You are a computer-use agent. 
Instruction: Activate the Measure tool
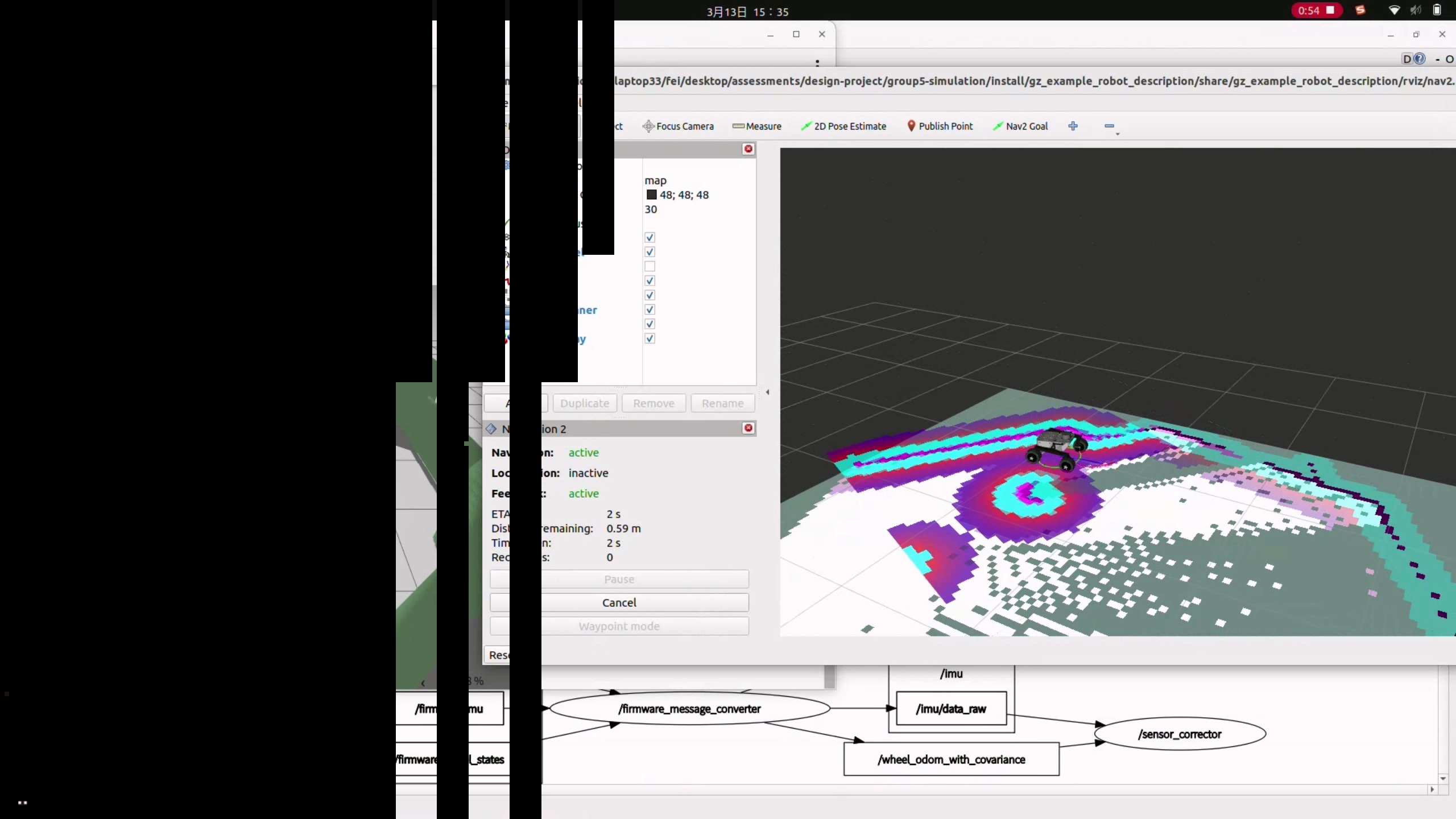tap(757, 126)
